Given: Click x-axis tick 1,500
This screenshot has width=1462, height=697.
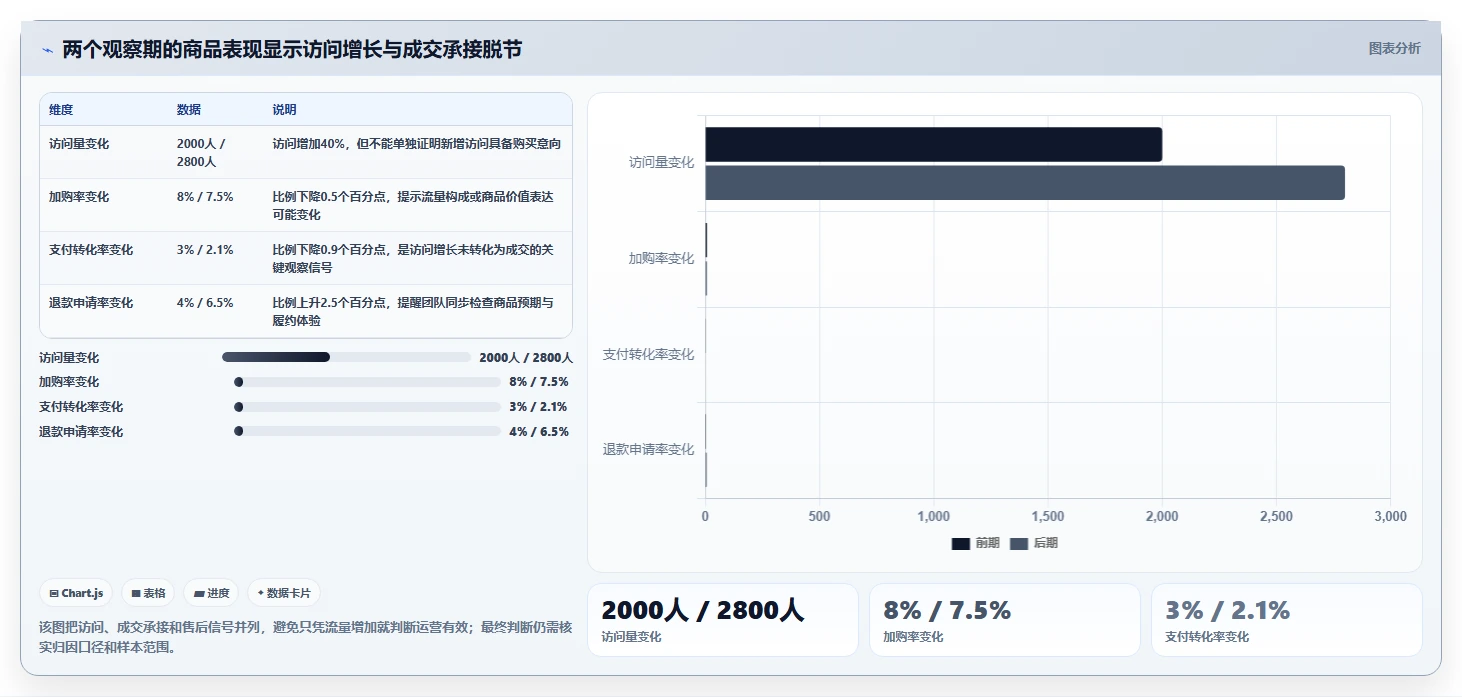Looking at the screenshot, I should click(1047, 517).
